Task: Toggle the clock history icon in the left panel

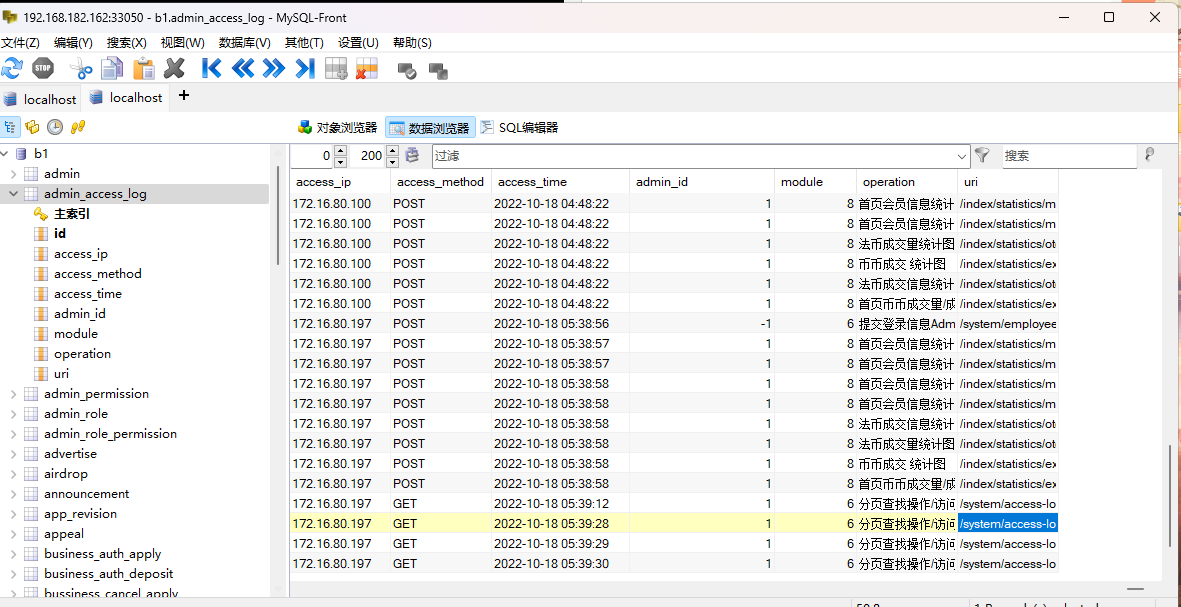Action: coord(55,127)
